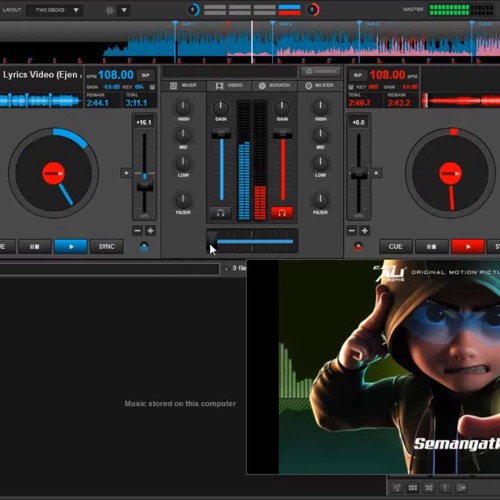Click the left channel MID EQ knob
Screen dimensions: 500x500
coord(183,135)
